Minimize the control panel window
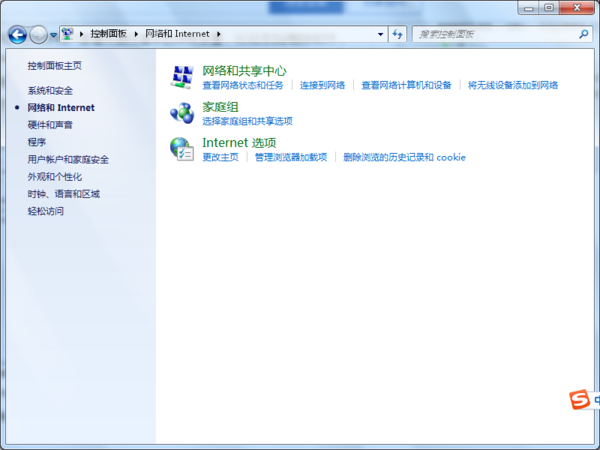This screenshot has height=450, width=600. (529, 8)
